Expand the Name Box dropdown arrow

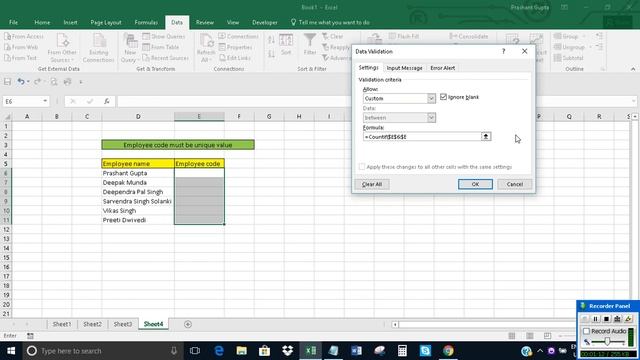(45, 101)
